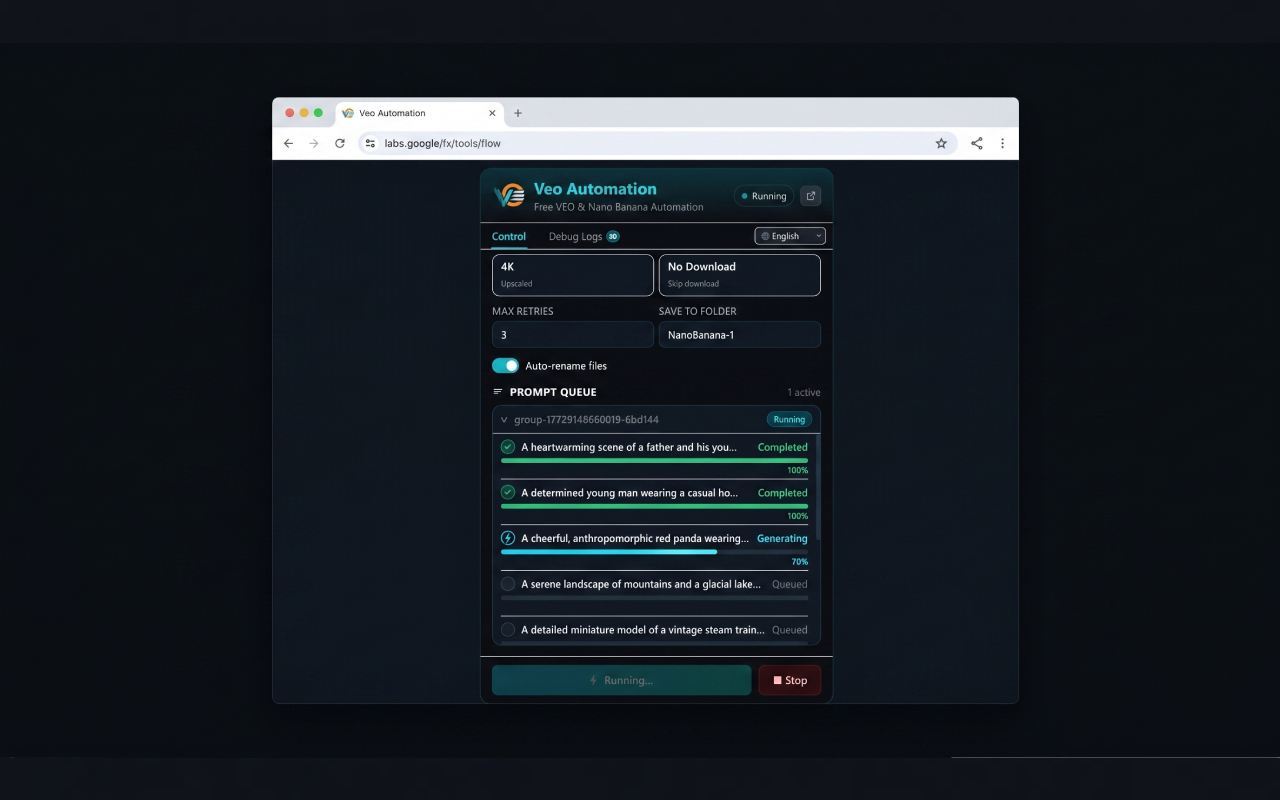Image resolution: width=1280 pixels, height=800 pixels.
Task: Click generating bolt icon for red panda prompt
Action: click(x=508, y=538)
